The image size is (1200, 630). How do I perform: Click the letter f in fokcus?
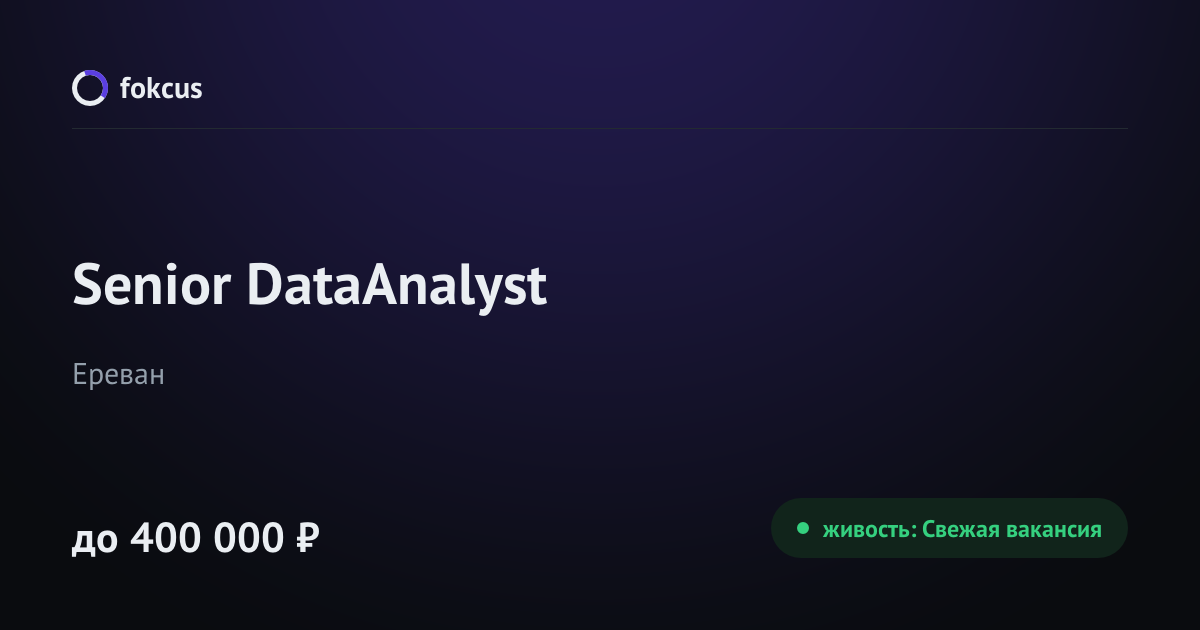125,88
